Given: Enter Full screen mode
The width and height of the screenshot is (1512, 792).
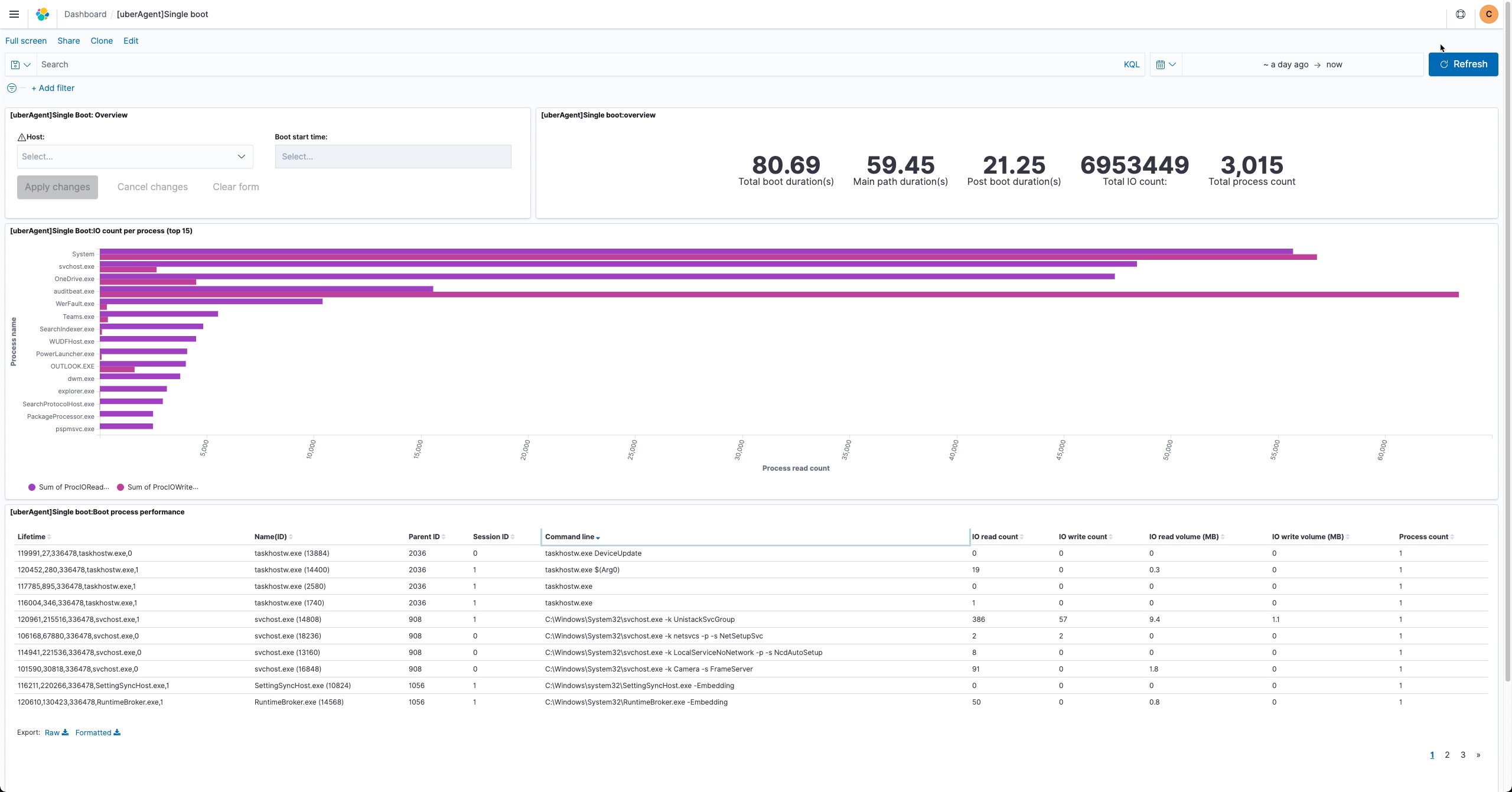Looking at the screenshot, I should 26,41.
